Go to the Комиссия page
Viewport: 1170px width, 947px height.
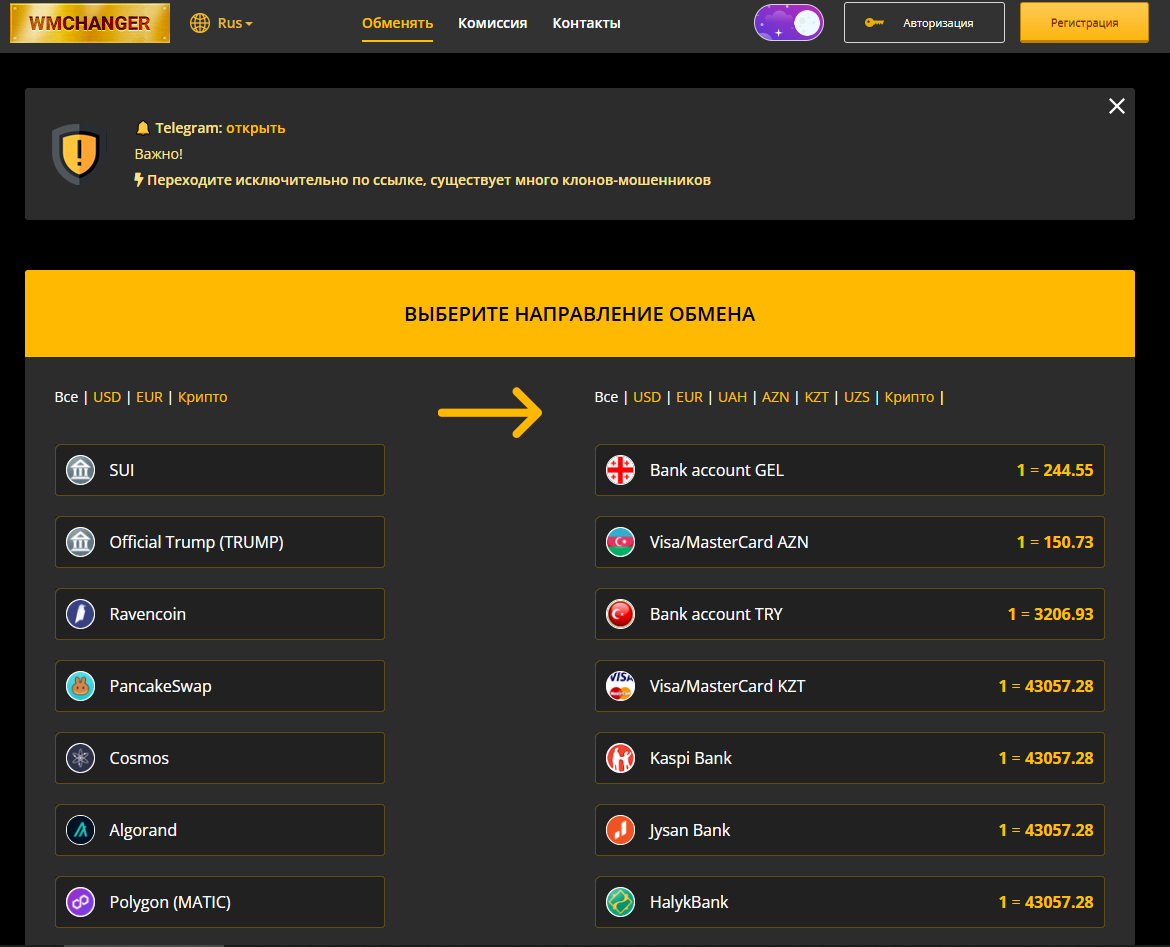point(492,23)
